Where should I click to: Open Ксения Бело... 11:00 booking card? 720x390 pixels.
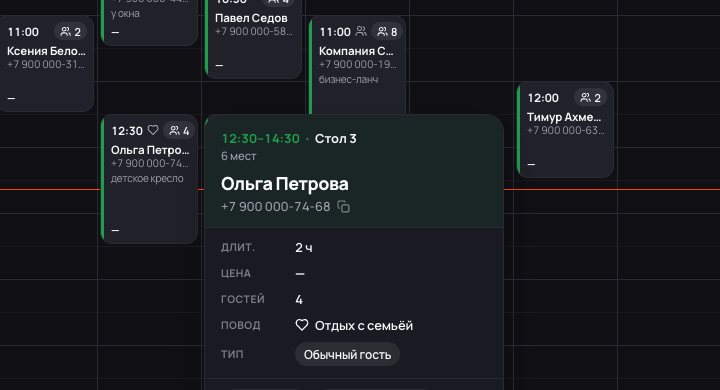click(46, 63)
